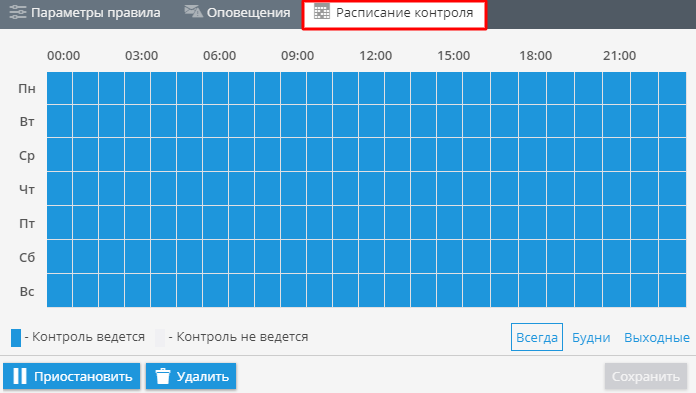Image resolution: width=696 pixels, height=393 pixels.
Task: Click the 00:00 time header
Action: coord(63,56)
